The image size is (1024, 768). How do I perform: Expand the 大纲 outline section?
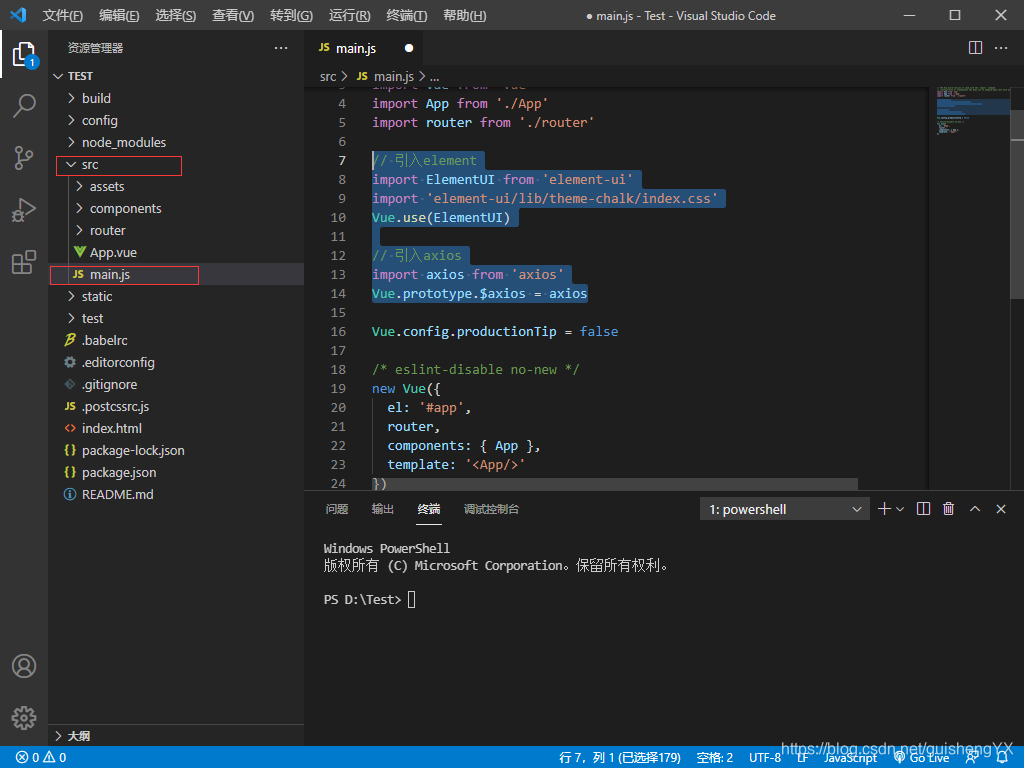click(78, 736)
